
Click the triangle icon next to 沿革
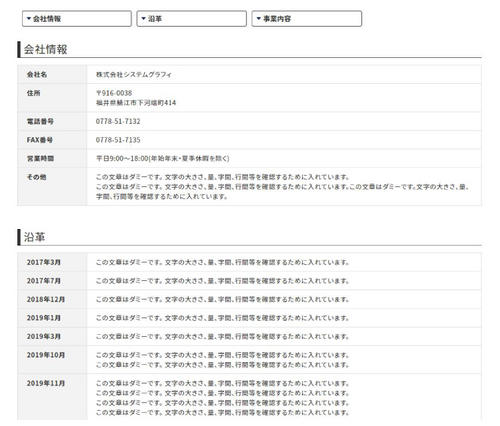pos(144,19)
